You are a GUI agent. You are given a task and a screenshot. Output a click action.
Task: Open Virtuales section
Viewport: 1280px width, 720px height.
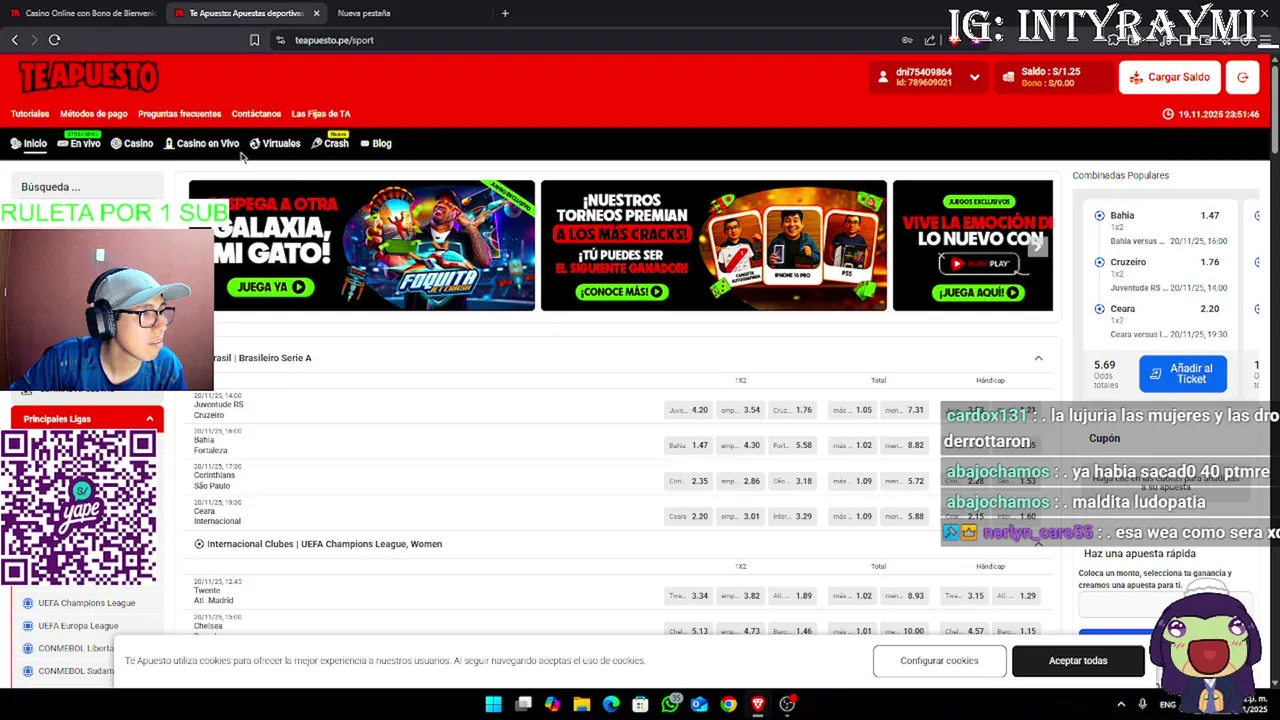275,144
